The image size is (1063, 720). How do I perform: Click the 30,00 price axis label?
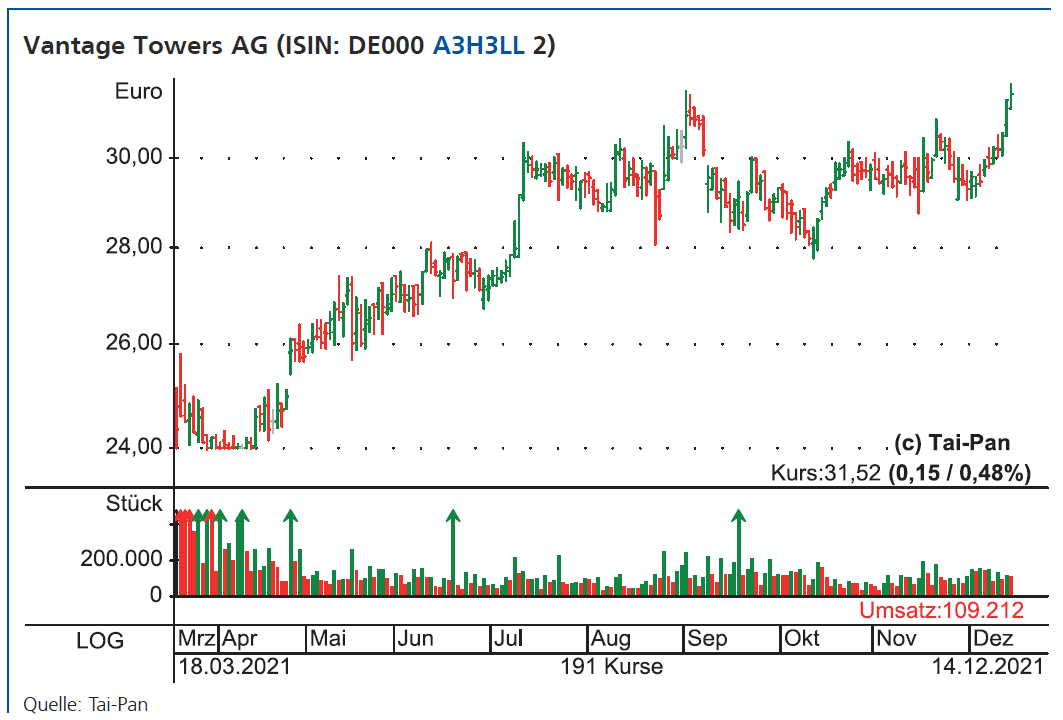(134, 157)
